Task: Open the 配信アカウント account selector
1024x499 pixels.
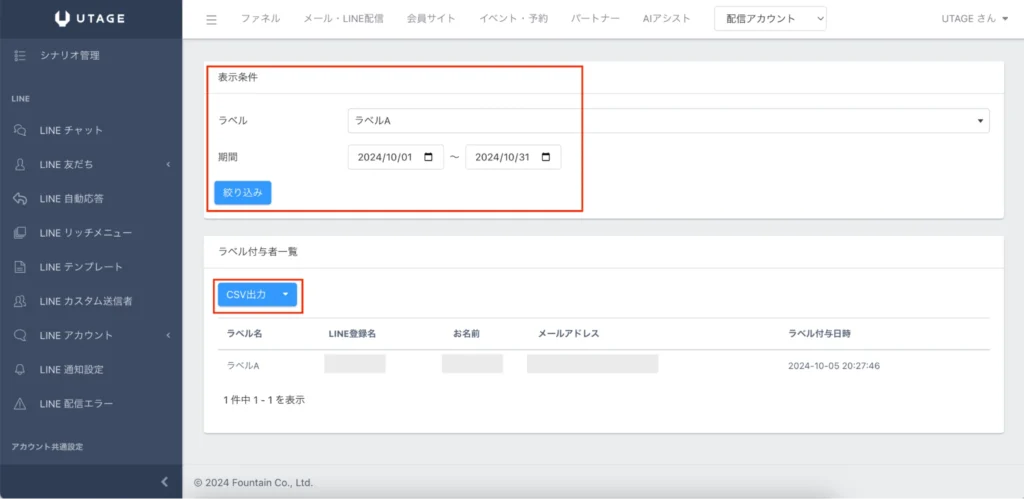Action: coord(770,19)
